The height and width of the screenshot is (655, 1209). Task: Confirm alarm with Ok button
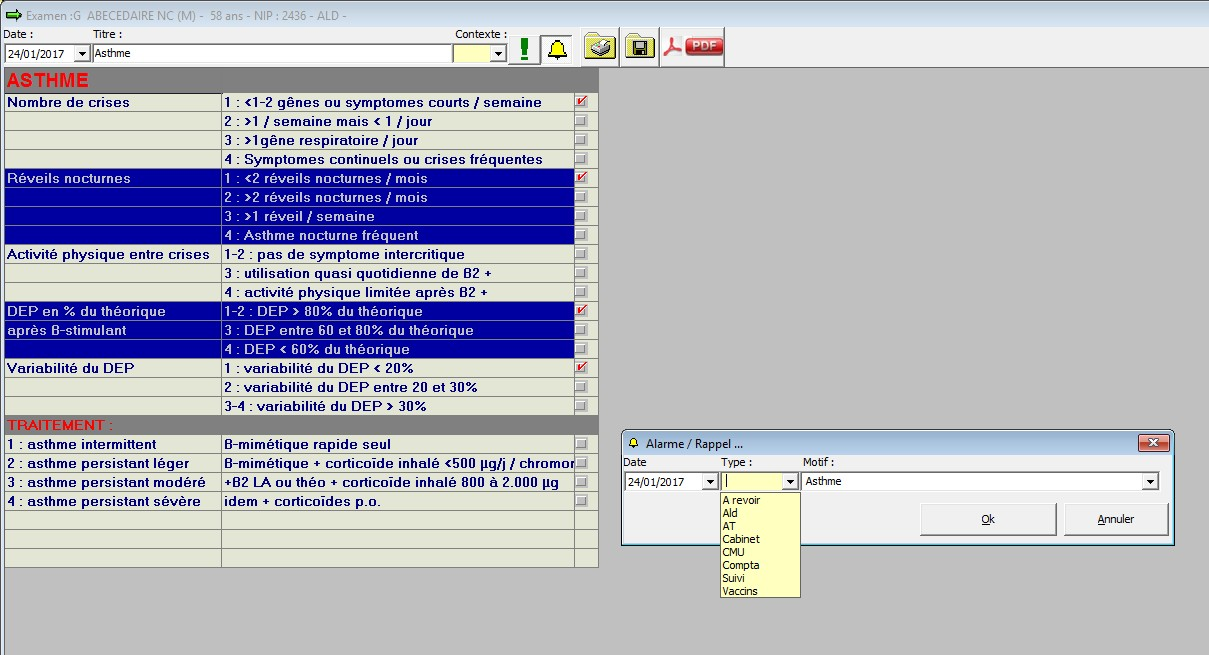(x=988, y=519)
